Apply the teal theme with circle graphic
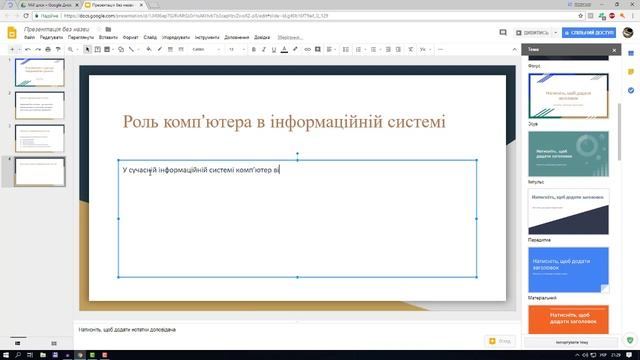 568,154
